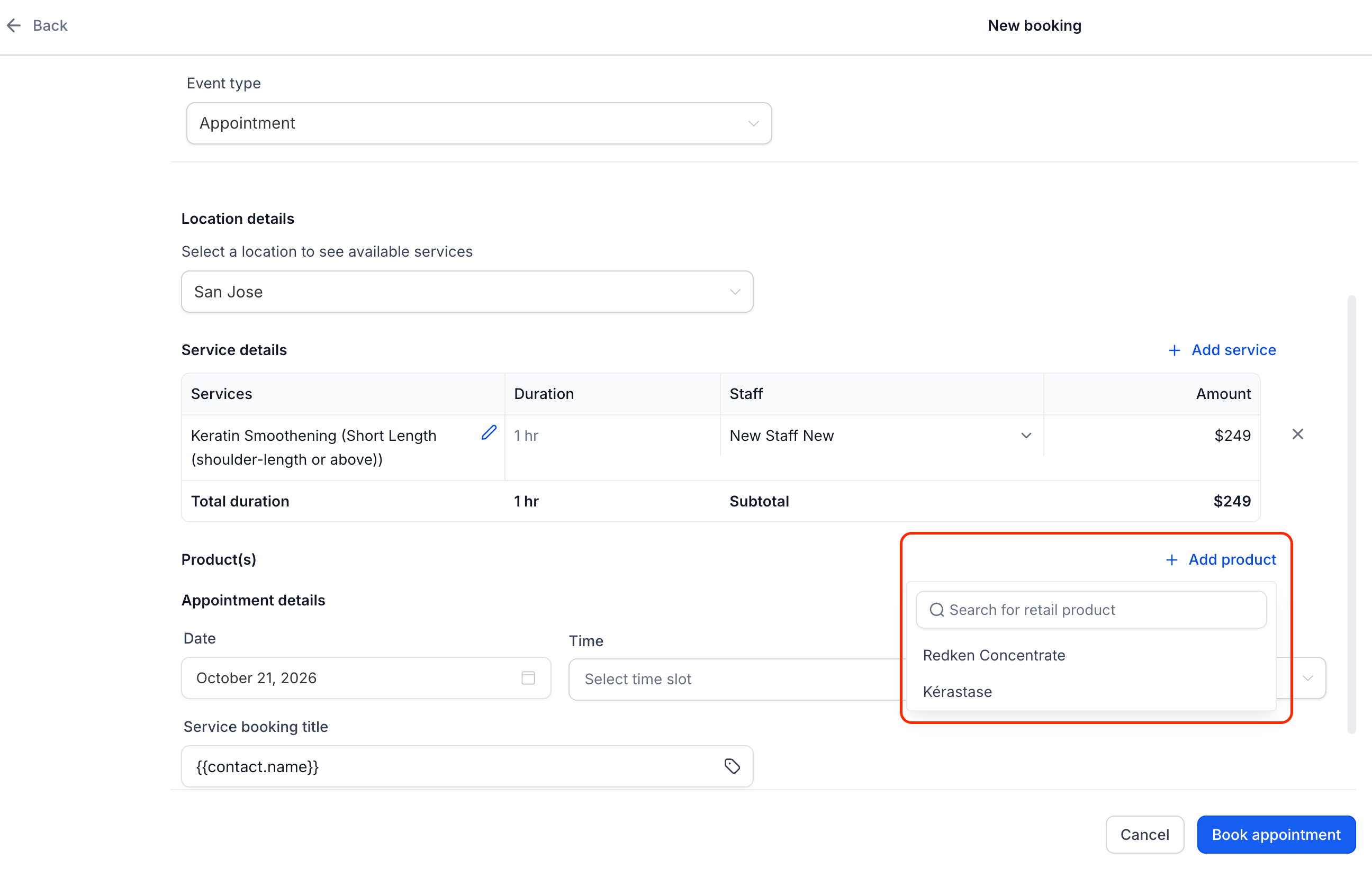Click the Services column header
This screenshot has width=1372, height=869.
(x=222, y=394)
